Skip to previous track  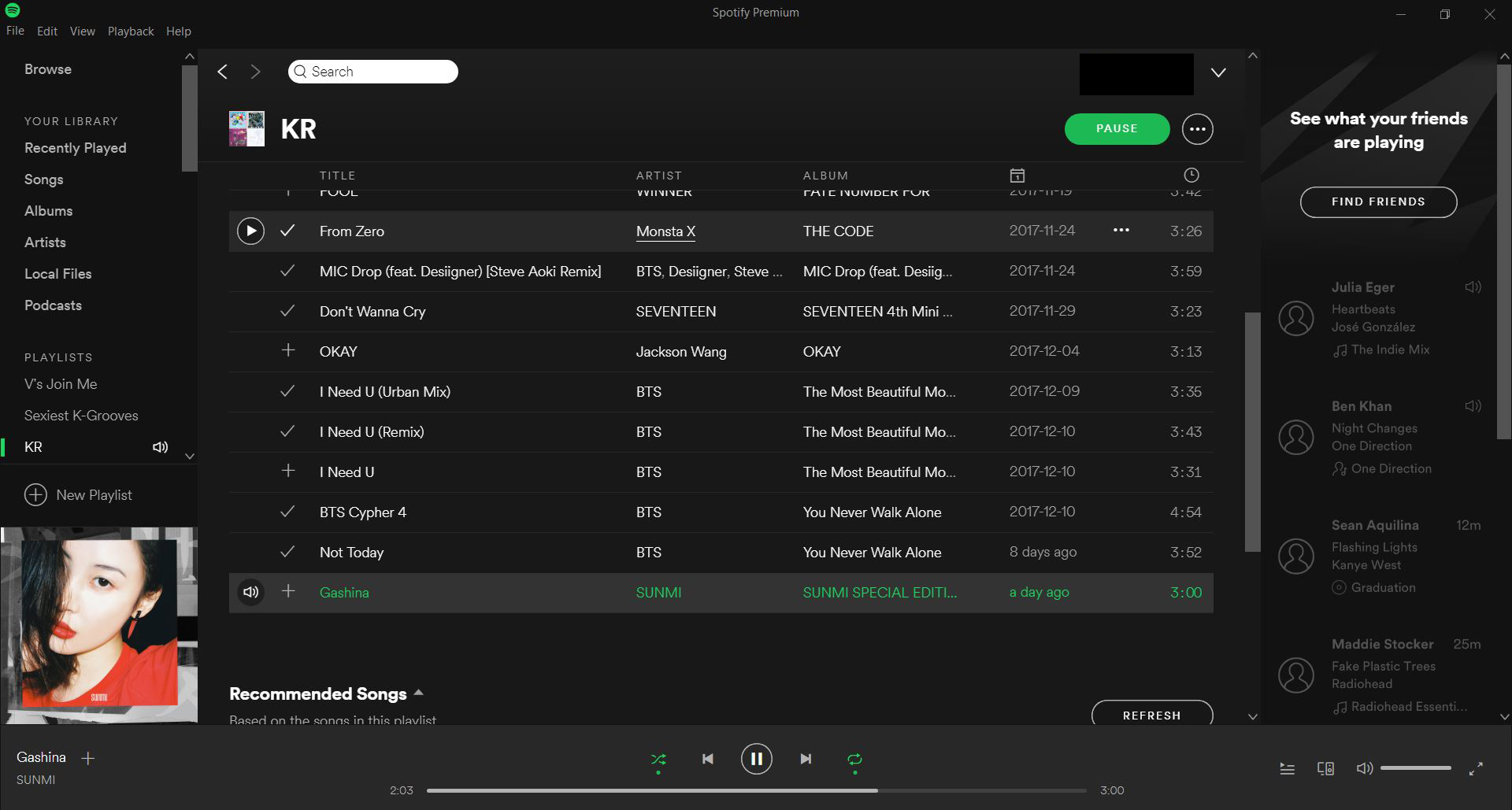tap(707, 759)
